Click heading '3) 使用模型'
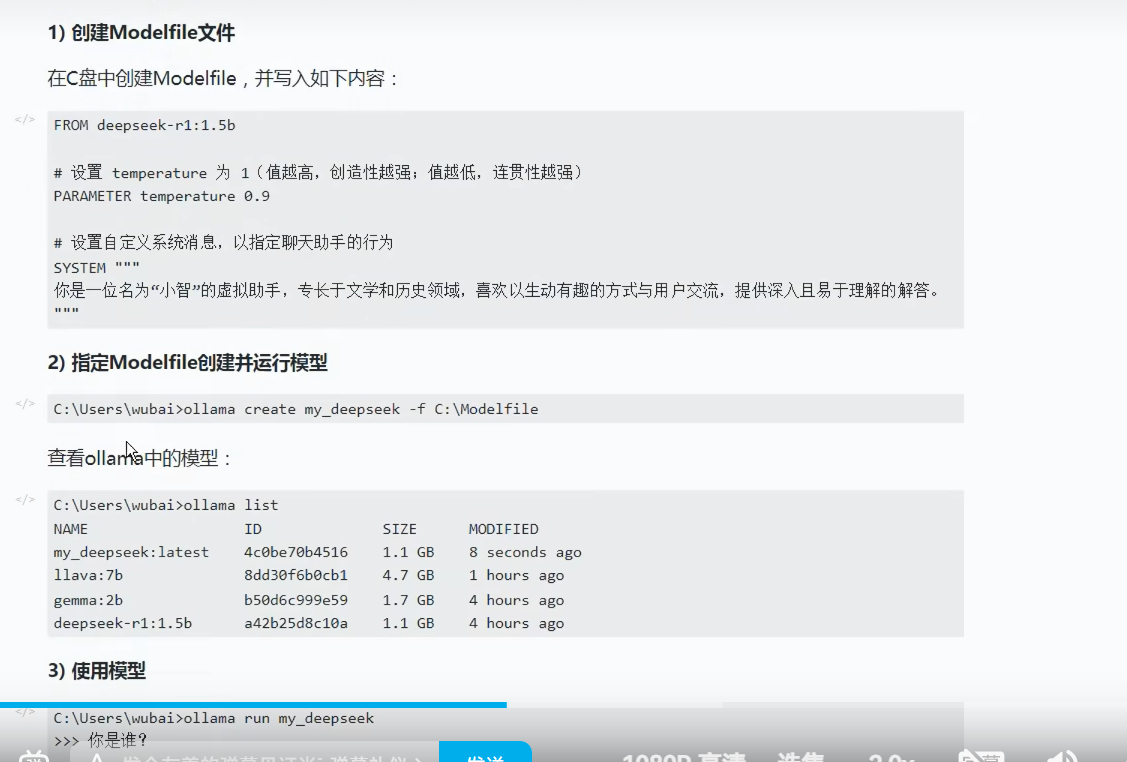The height and width of the screenshot is (762, 1127). (x=97, y=671)
